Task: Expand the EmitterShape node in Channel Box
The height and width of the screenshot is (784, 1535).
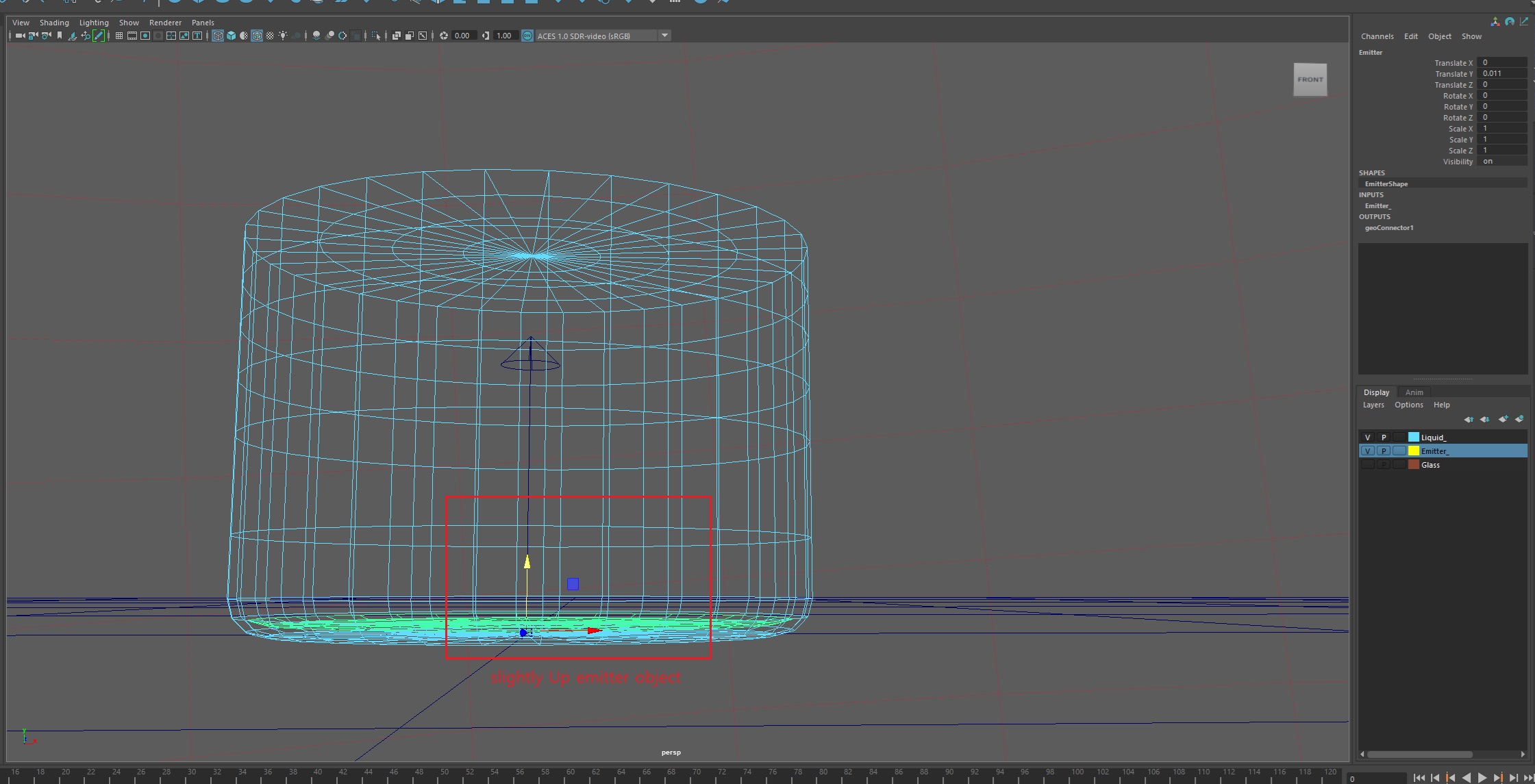Action: (1386, 184)
